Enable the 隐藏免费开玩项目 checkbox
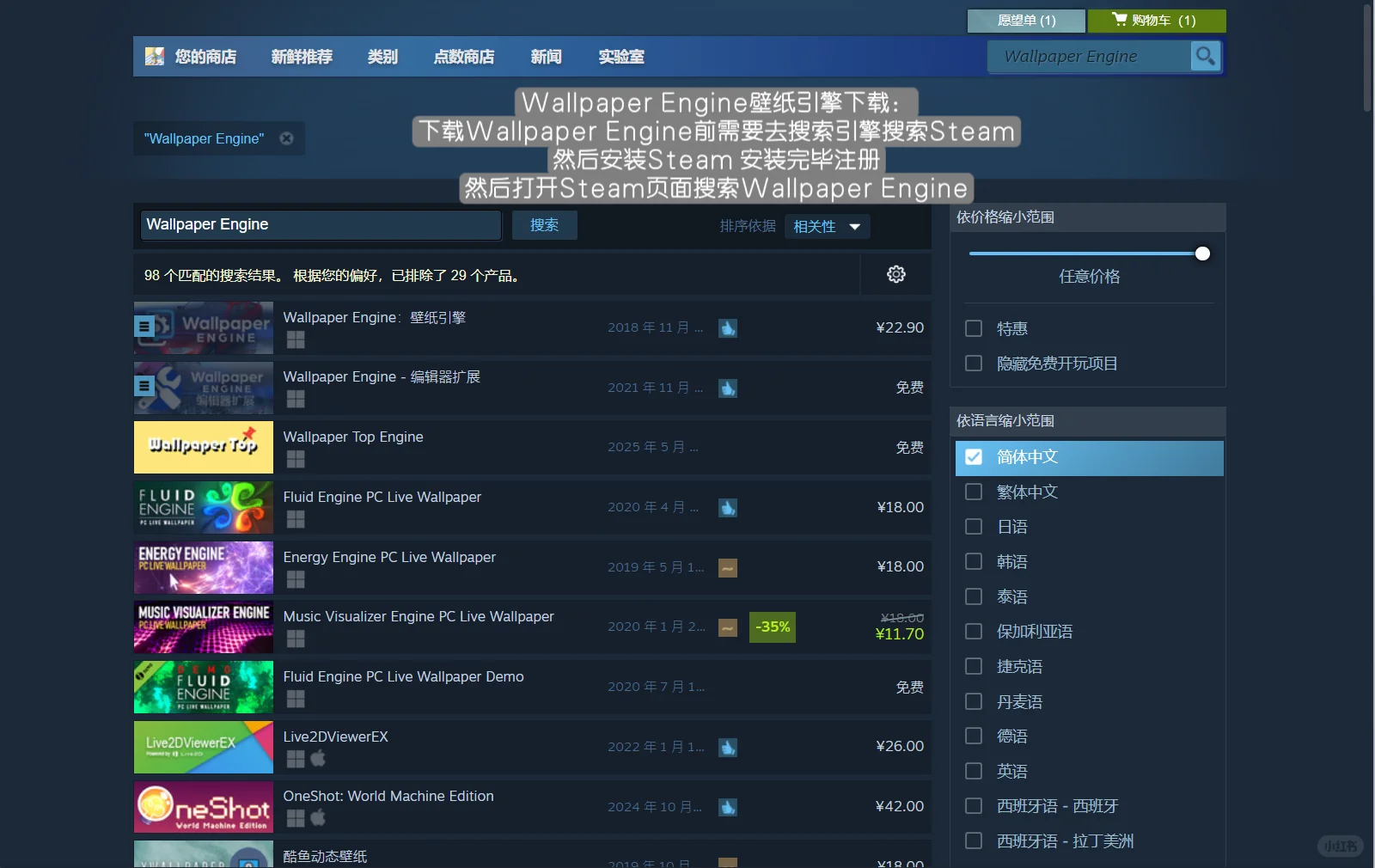 coord(975,363)
